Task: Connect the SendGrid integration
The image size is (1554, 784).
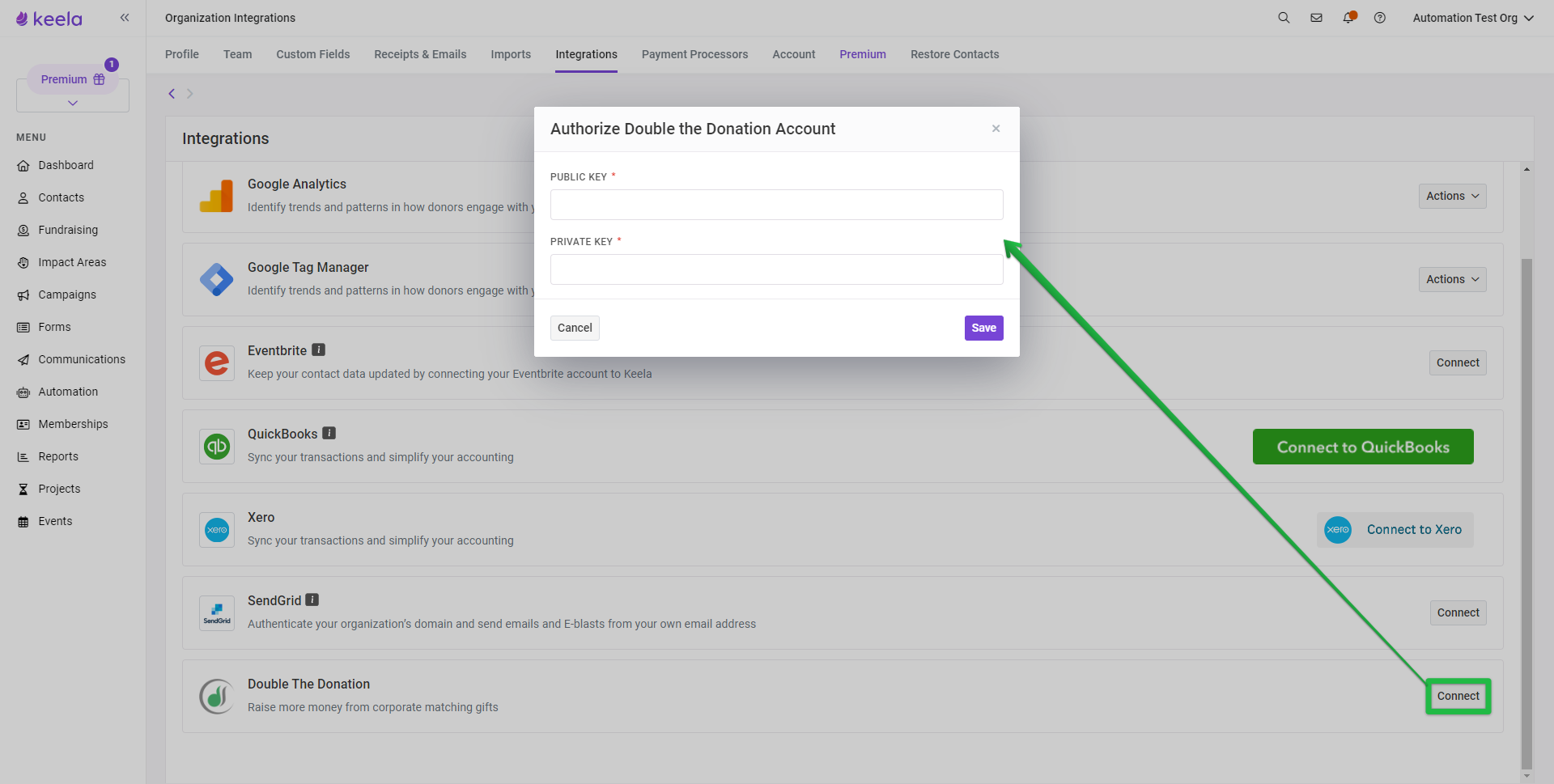Action: pos(1458,612)
